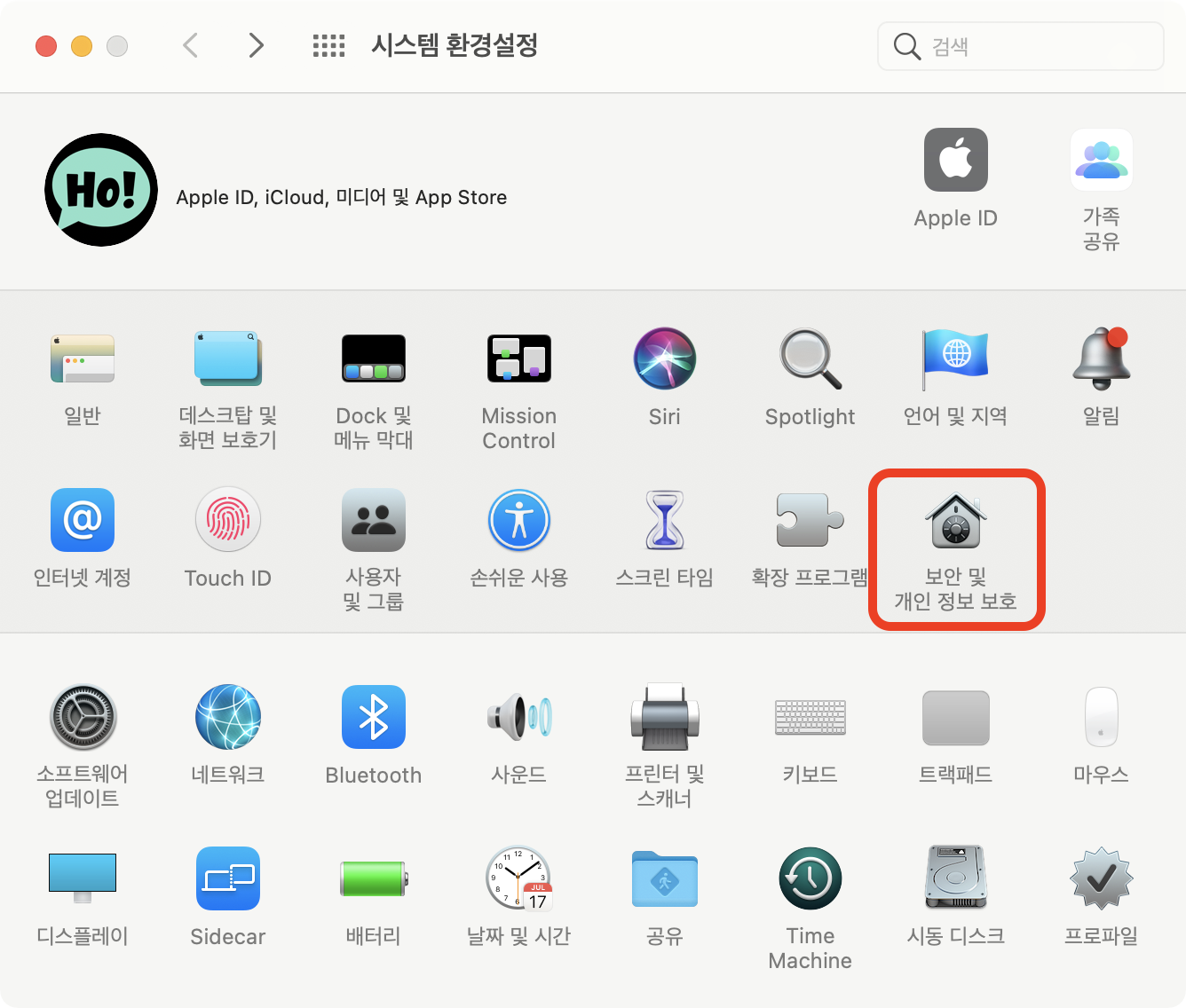Image resolution: width=1186 pixels, height=1008 pixels.
Task: Open 확장 프로그램 extensions preferences
Action: [x=810, y=520]
